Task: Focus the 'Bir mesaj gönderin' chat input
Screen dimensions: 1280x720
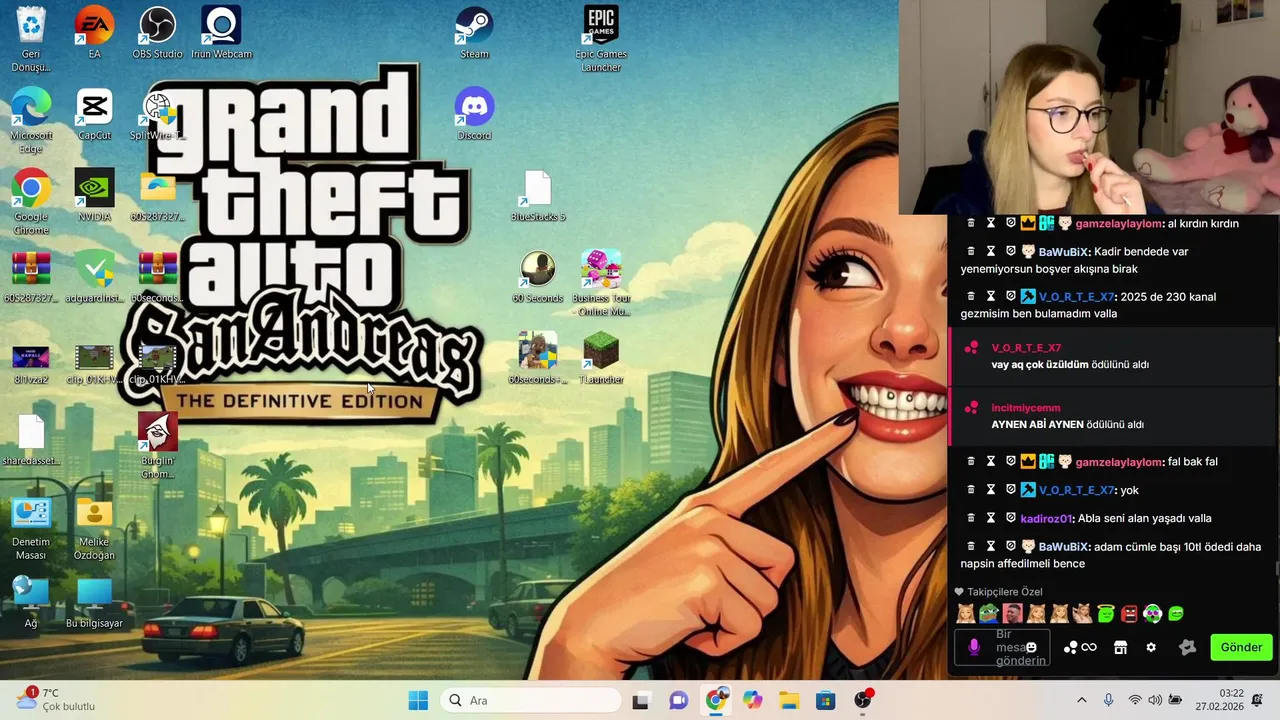Action: (1002, 647)
